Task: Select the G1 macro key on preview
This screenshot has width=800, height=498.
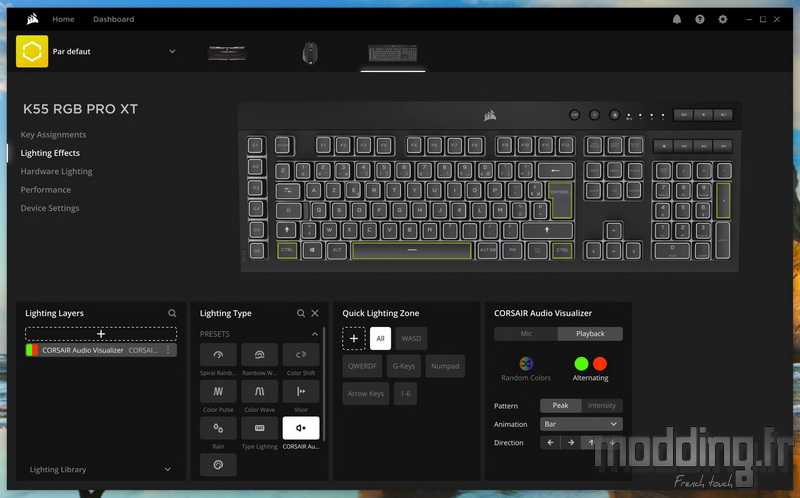Action: click(x=256, y=146)
